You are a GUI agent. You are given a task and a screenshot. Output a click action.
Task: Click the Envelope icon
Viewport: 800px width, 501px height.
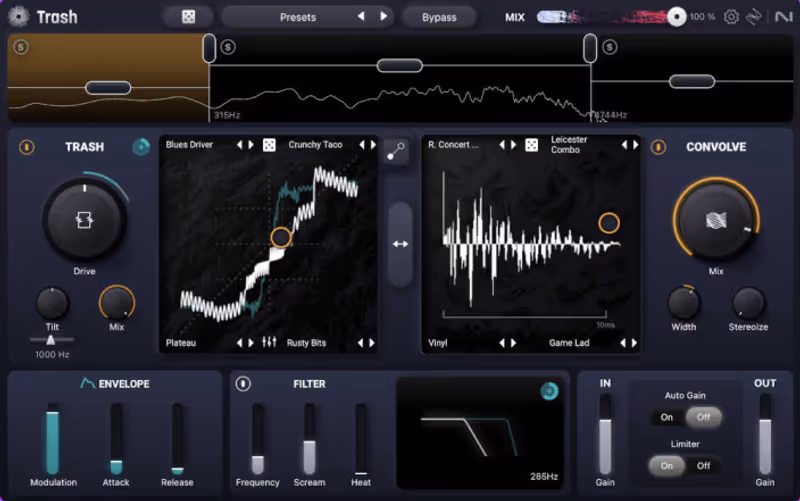tap(87, 383)
